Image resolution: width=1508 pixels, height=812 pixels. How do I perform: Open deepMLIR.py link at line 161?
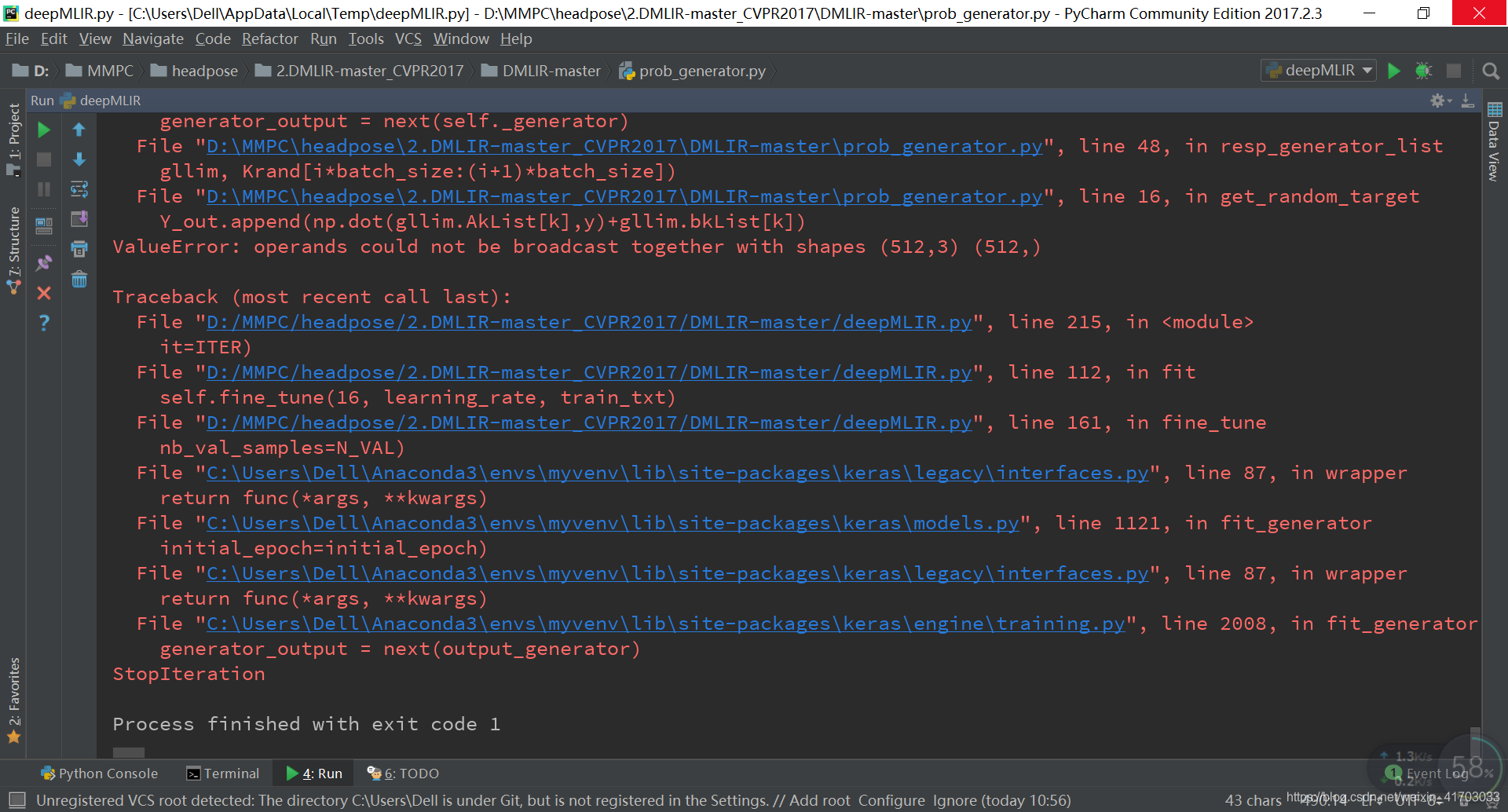[589, 422]
